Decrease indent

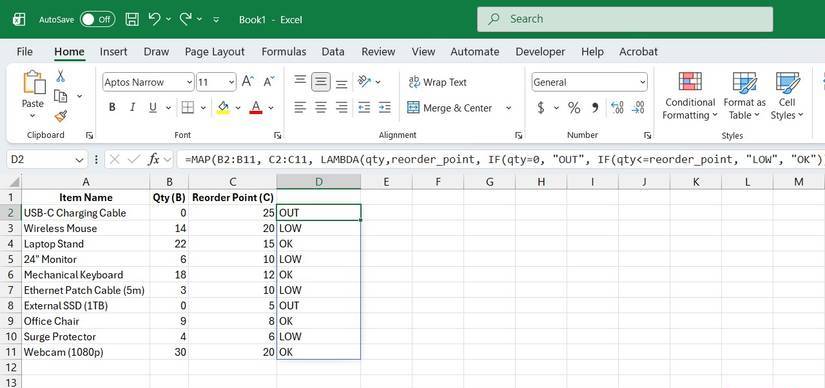coord(364,108)
